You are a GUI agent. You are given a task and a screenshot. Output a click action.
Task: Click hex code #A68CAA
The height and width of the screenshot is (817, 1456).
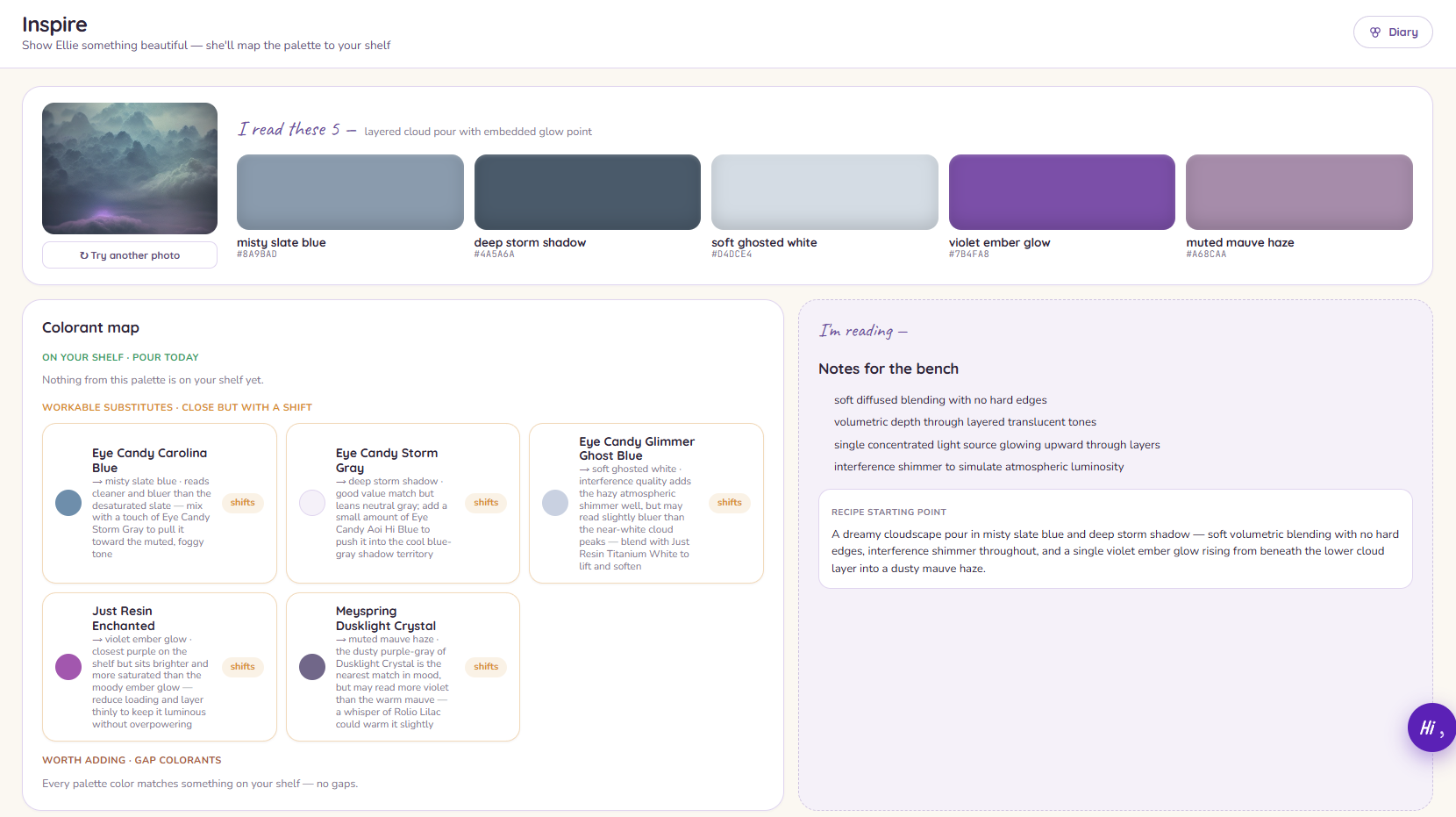point(1206,254)
